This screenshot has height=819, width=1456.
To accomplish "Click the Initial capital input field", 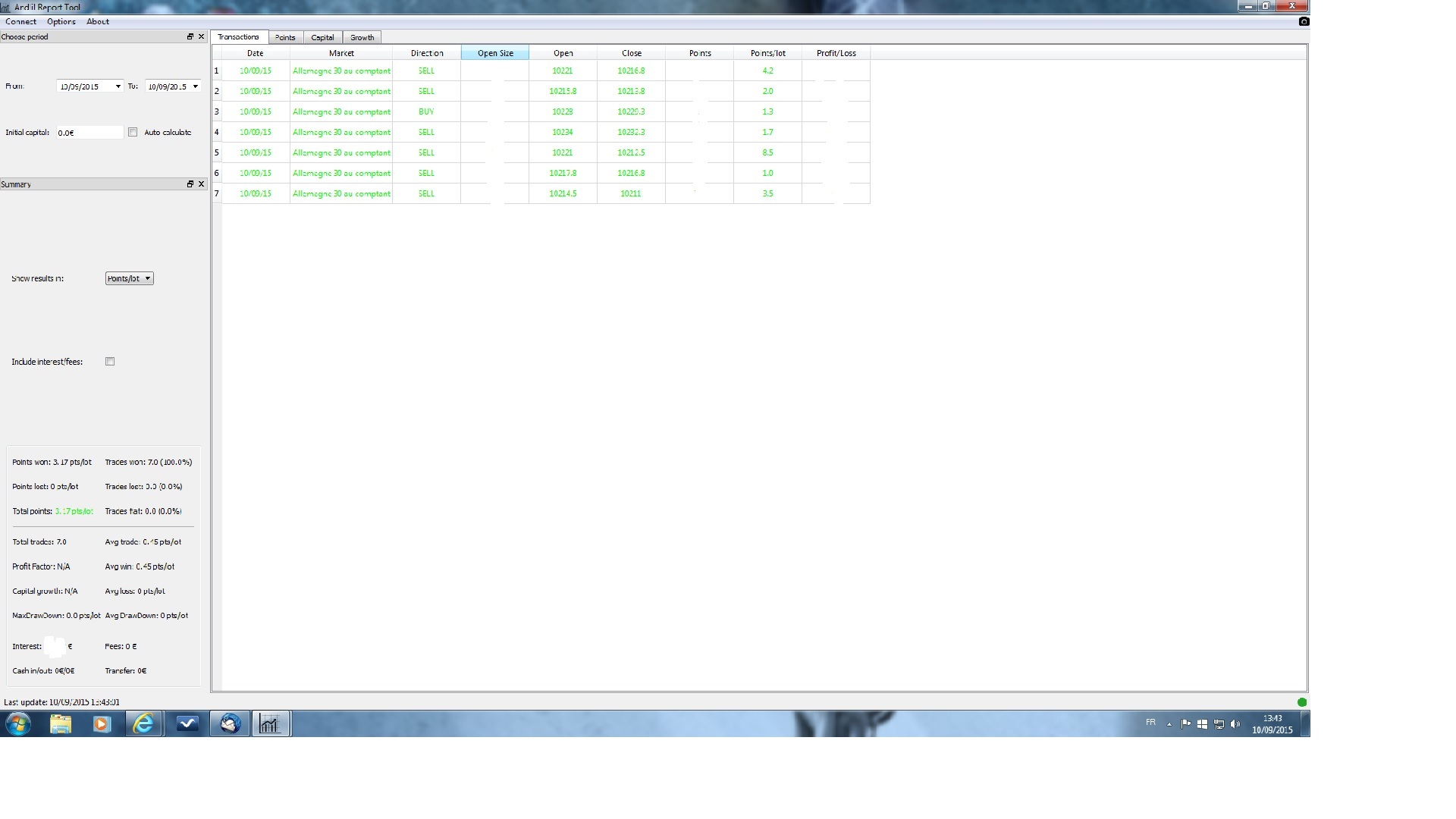I will pyautogui.click(x=89, y=133).
